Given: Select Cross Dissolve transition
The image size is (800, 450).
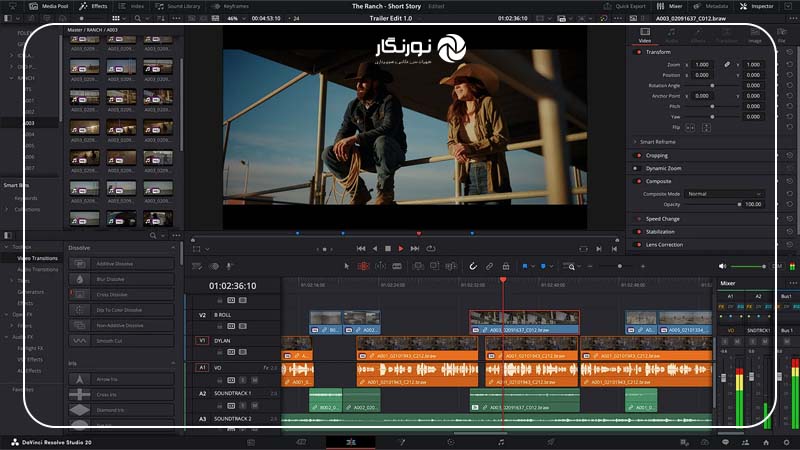Looking at the screenshot, I should pyautogui.click(x=121, y=294).
